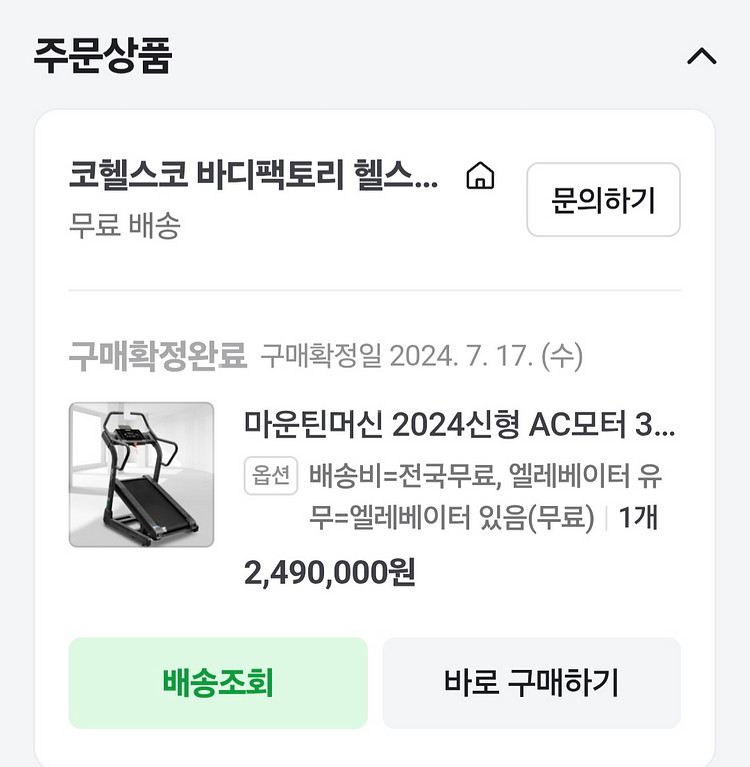Viewport: 750px width, 767px height.
Task: Tap the 옵션 badge icon
Action: (271, 477)
